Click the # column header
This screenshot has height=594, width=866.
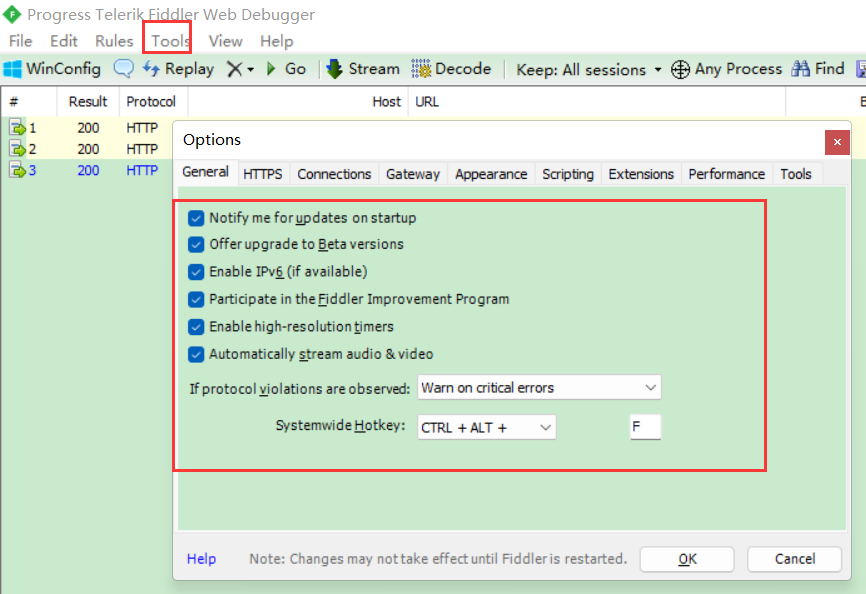[29, 102]
